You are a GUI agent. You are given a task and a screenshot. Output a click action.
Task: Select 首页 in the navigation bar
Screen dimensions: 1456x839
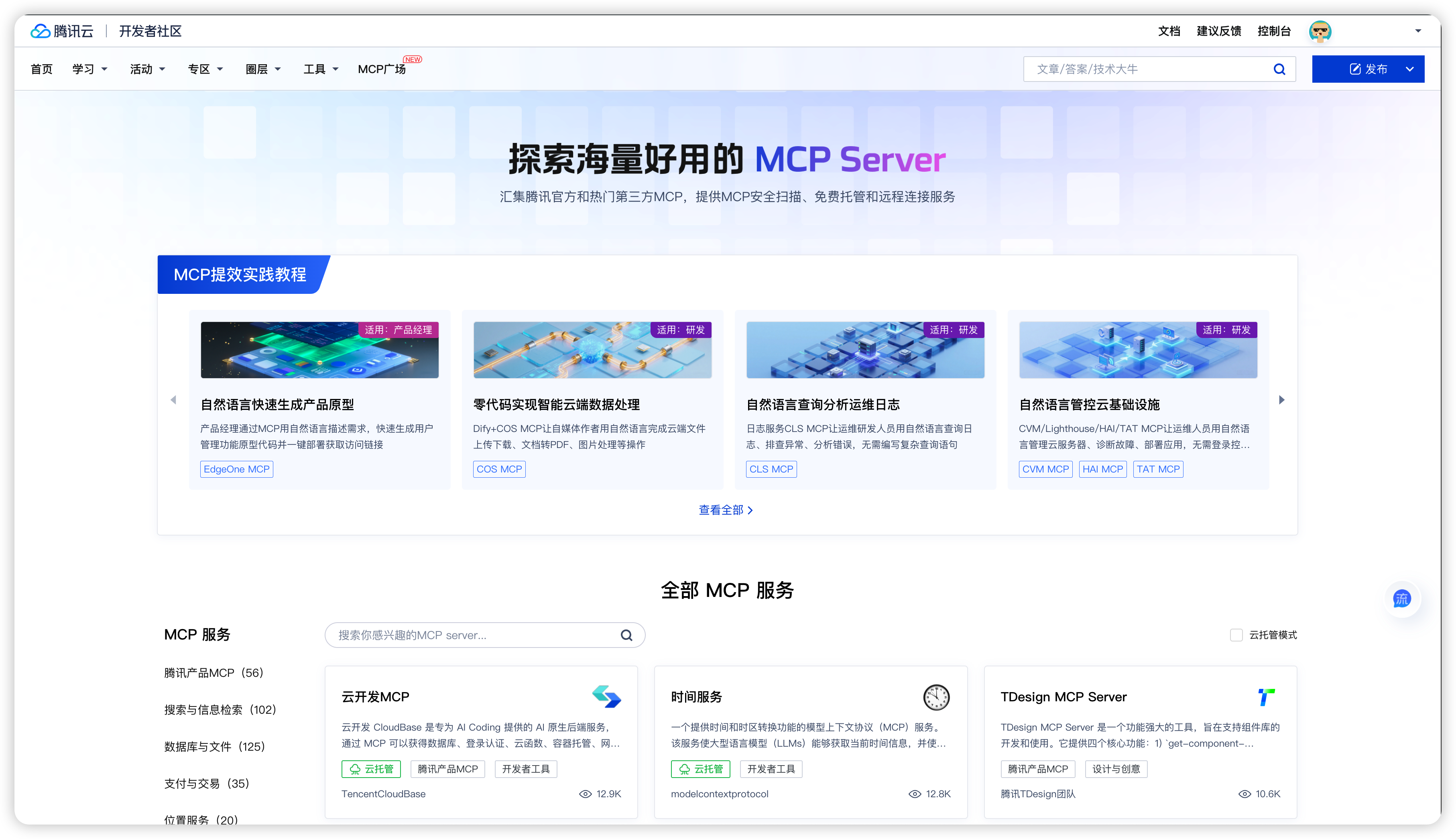(41, 69)
